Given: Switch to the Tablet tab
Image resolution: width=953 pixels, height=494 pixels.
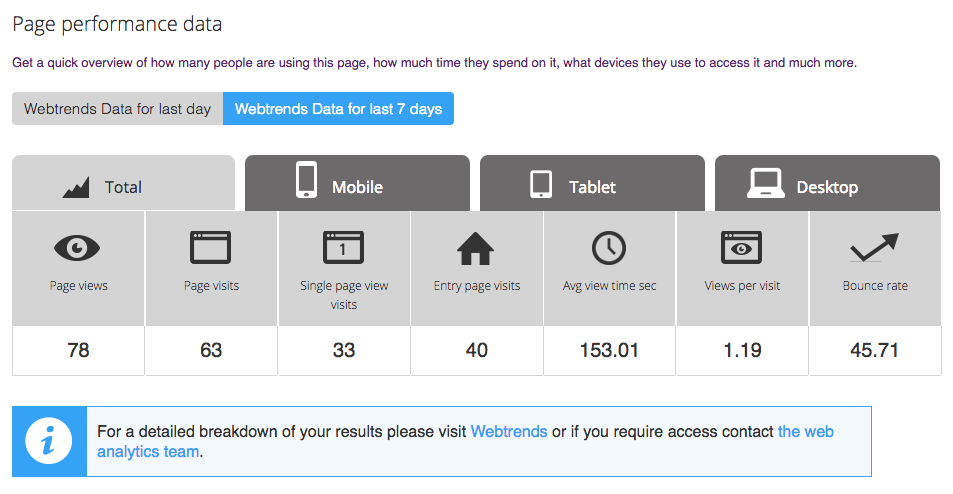Looking at the screenshot, I should (x=592, y=186).
